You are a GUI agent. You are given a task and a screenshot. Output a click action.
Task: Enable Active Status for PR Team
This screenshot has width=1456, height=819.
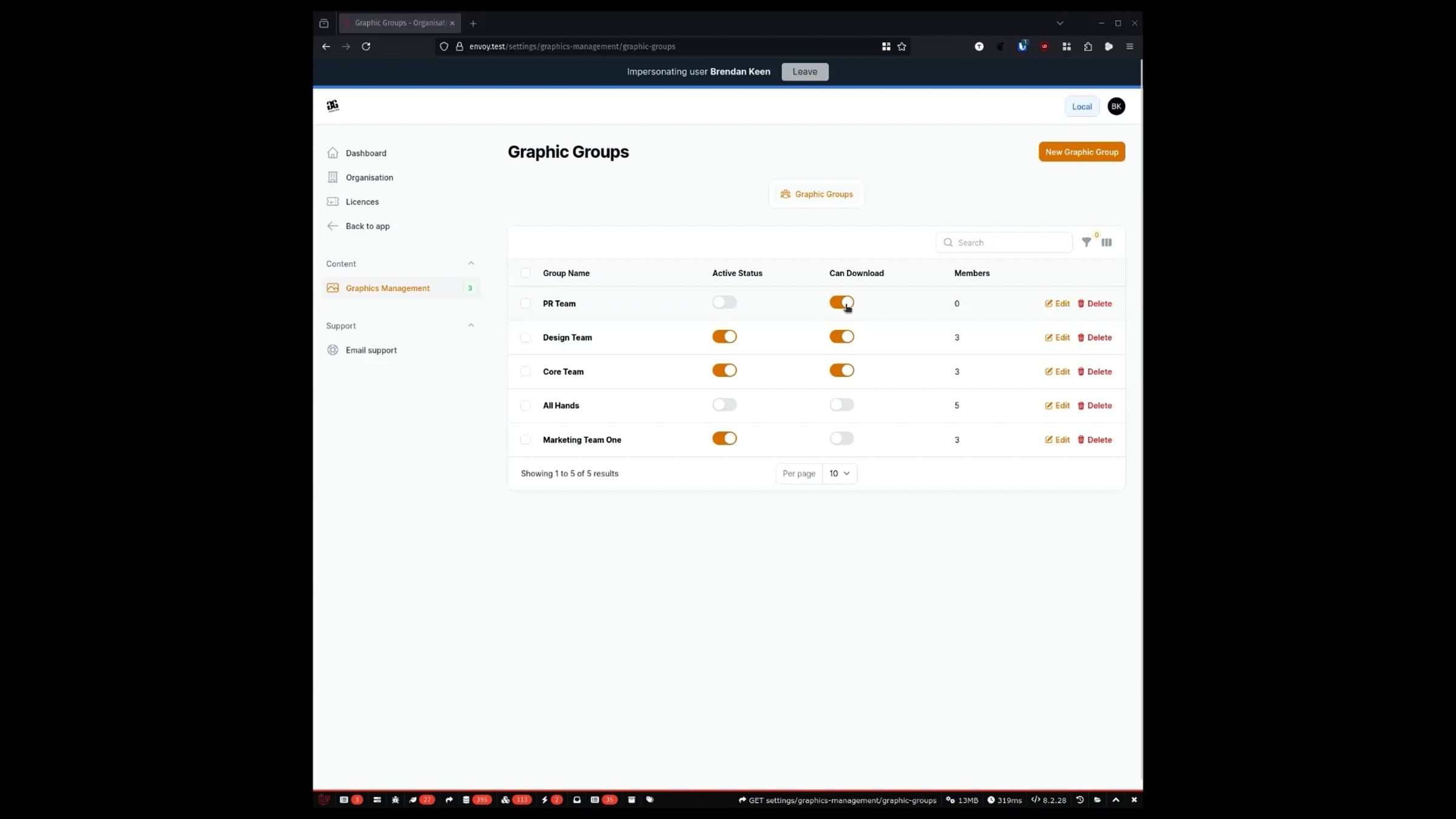[x=724, y=302]
